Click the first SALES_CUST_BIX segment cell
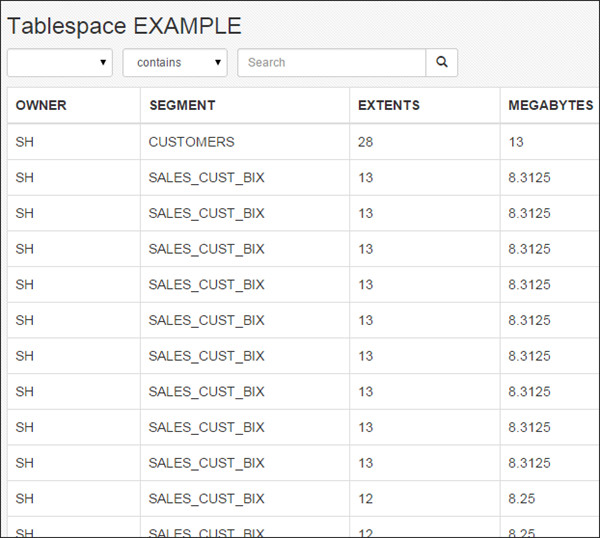 [x=206, y=178]
